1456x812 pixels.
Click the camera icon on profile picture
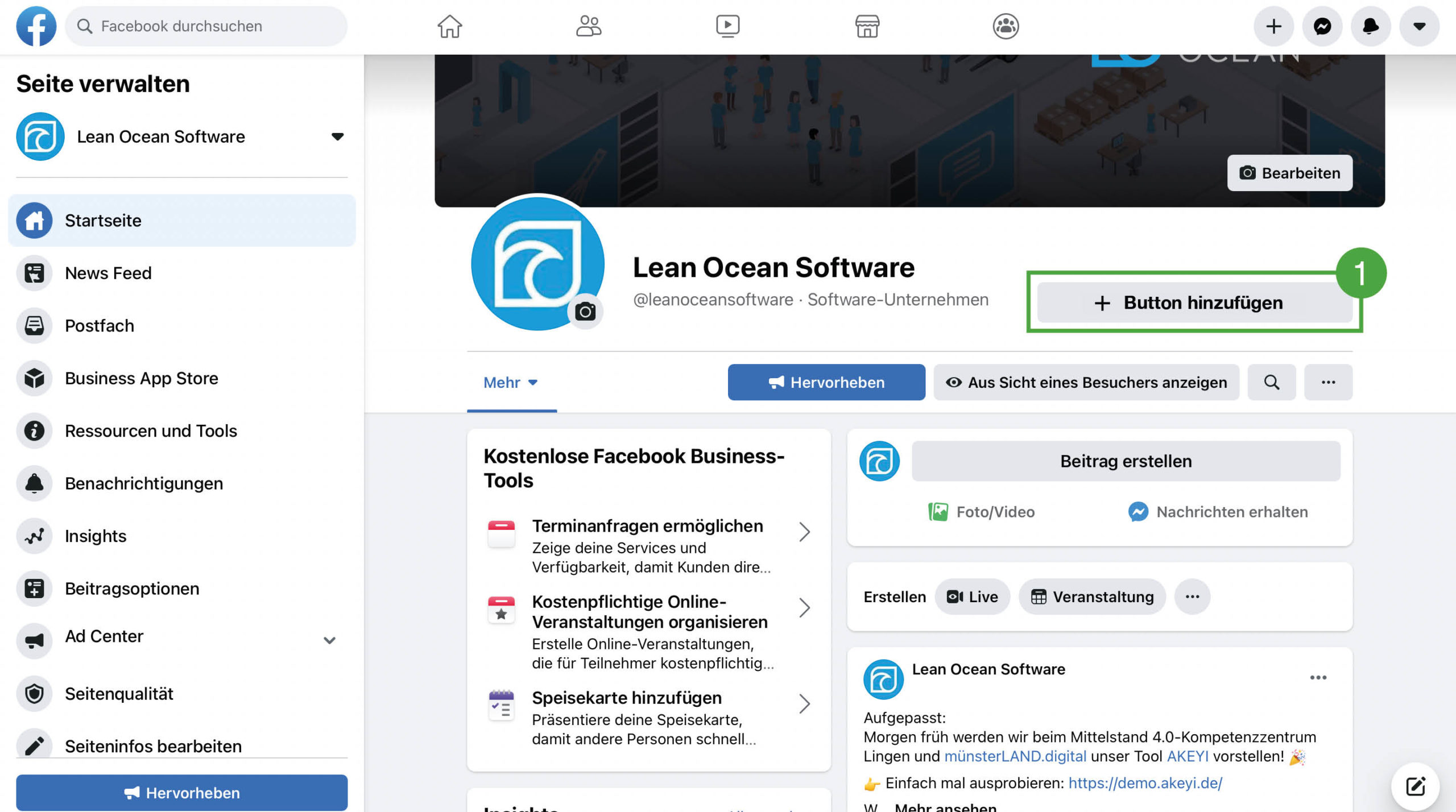click(x=585, y=312)
